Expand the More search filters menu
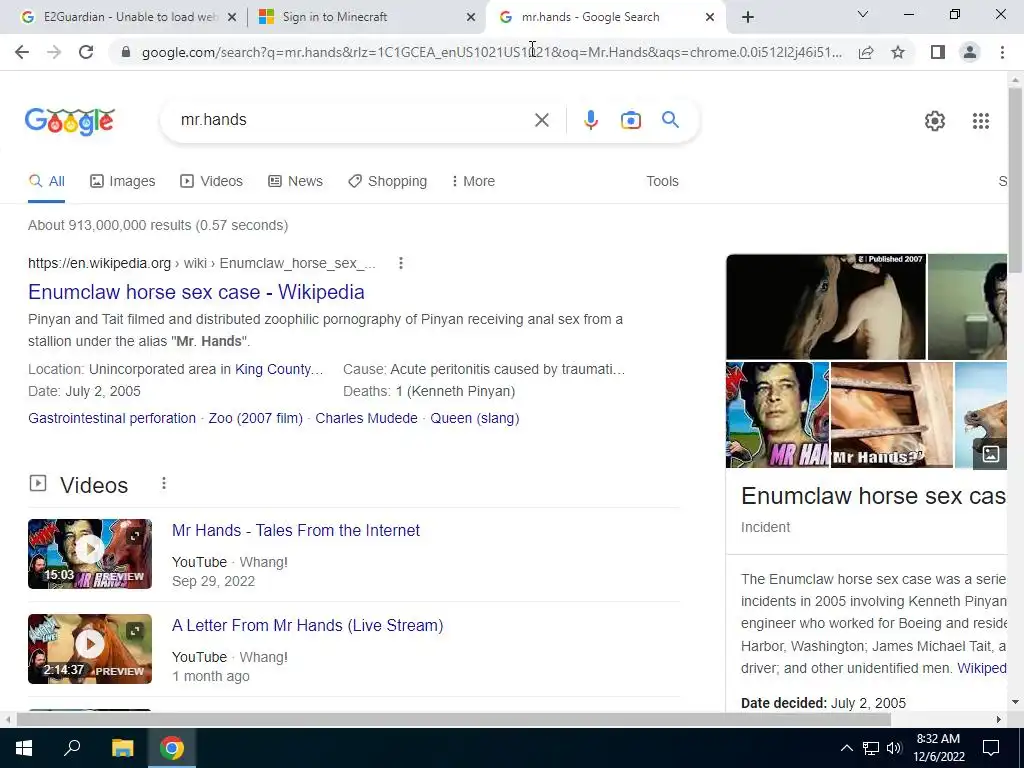This screenshot has width=1024, height=768. coord(473,182)
